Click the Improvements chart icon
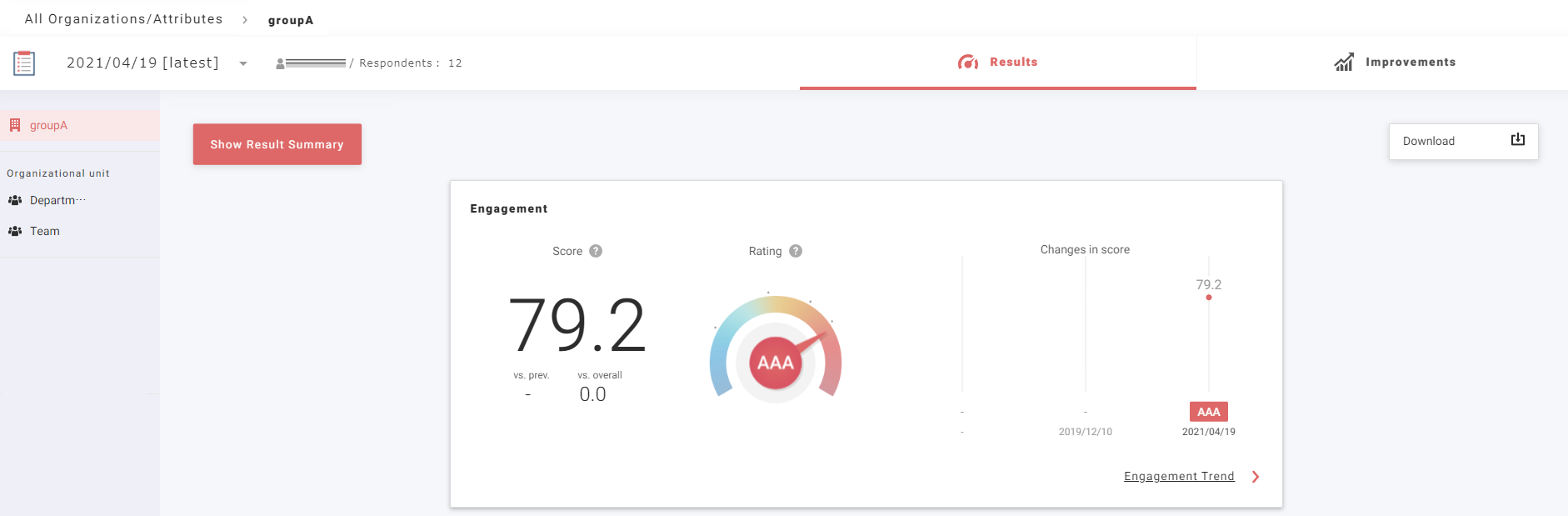The image size is (1568, 516). [1343, 63]
